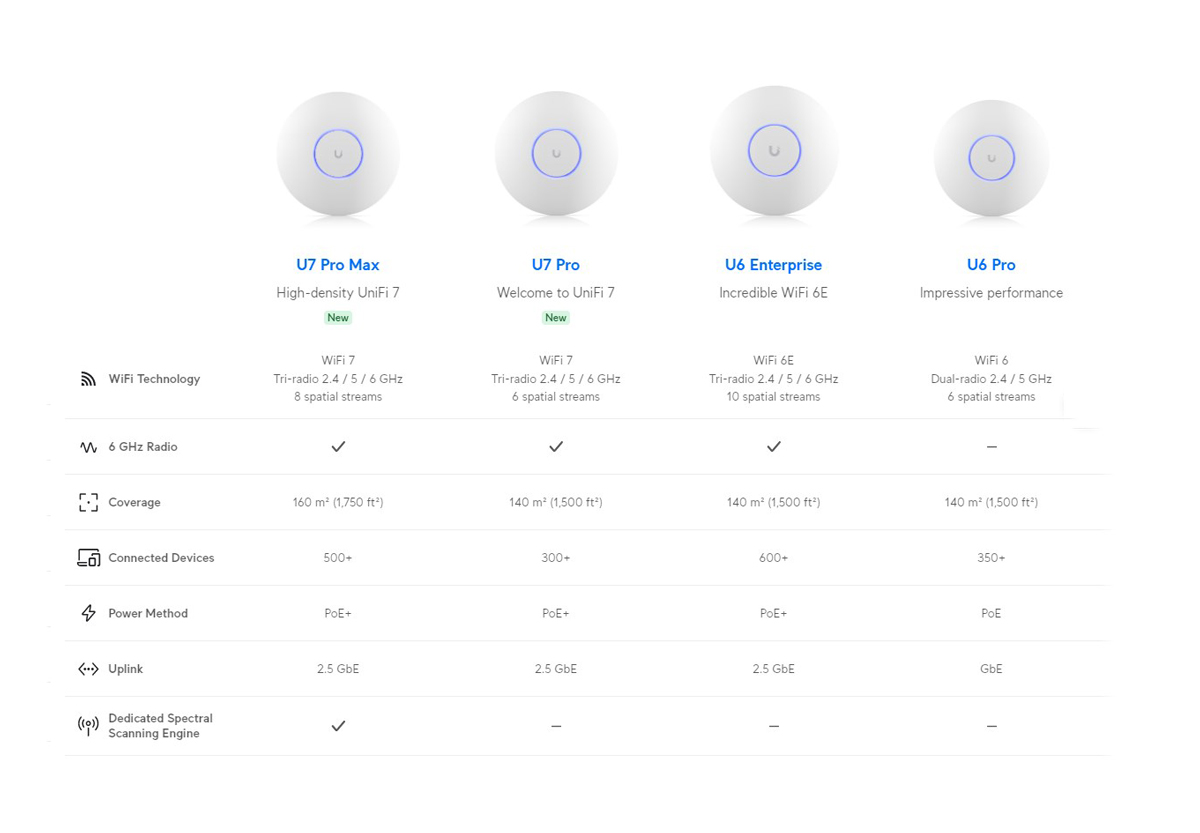Select the U6 Pro product thumbnail image
This screenshot has height=833, width=1200.
pyautogui.click(x=991, y=158)
